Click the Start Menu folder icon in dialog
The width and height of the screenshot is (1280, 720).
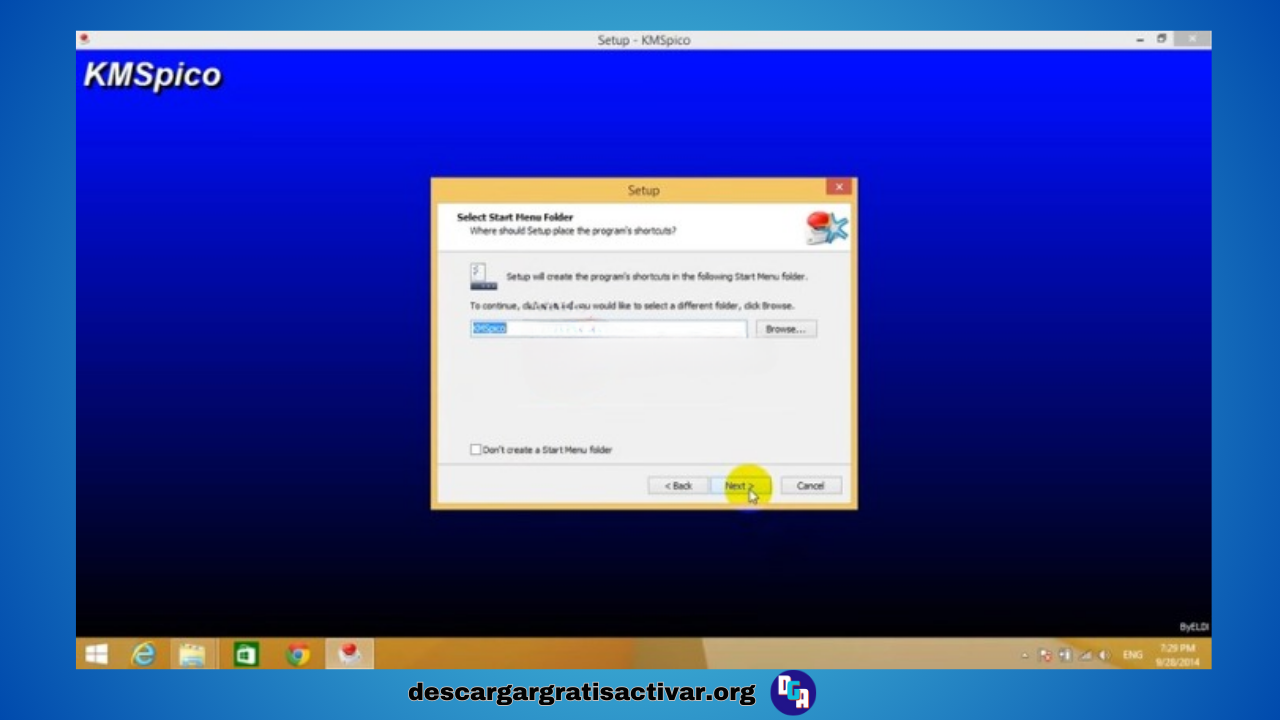click(x=483, y=277)
